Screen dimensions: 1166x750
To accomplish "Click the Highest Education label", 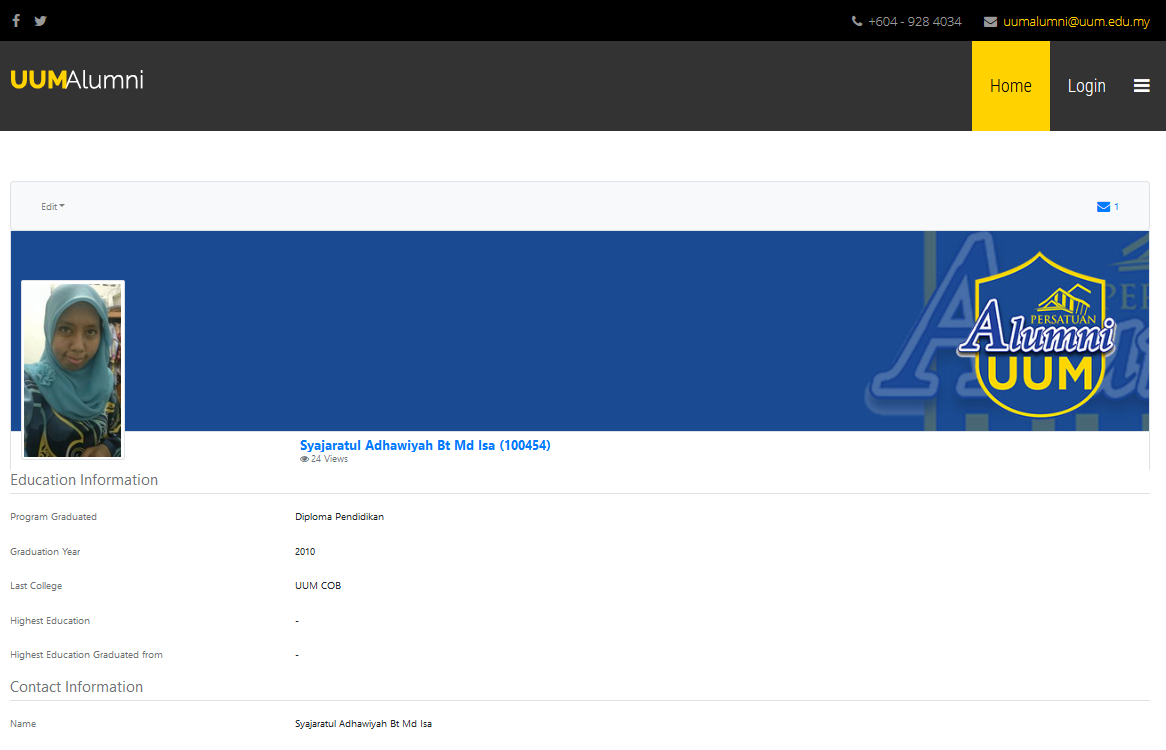I will (50, 621).
